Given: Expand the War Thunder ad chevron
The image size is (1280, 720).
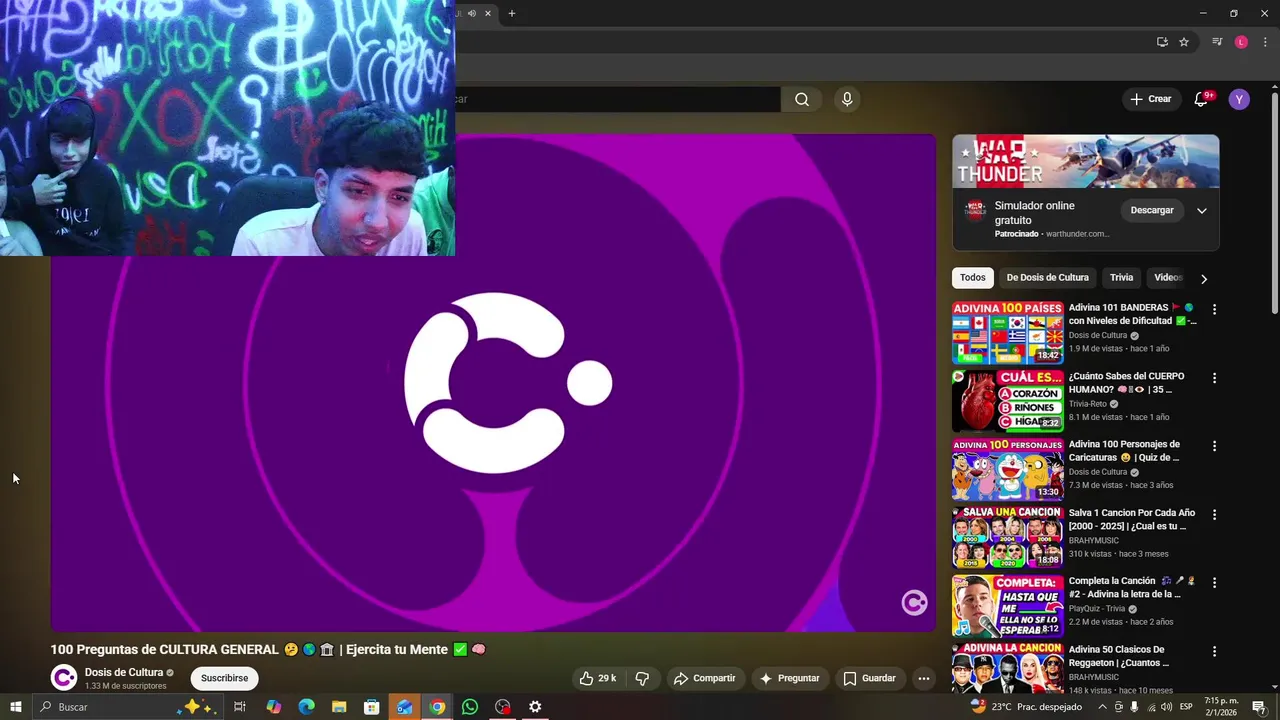Looking at the screenshot, I should (x=1202, y=210).
